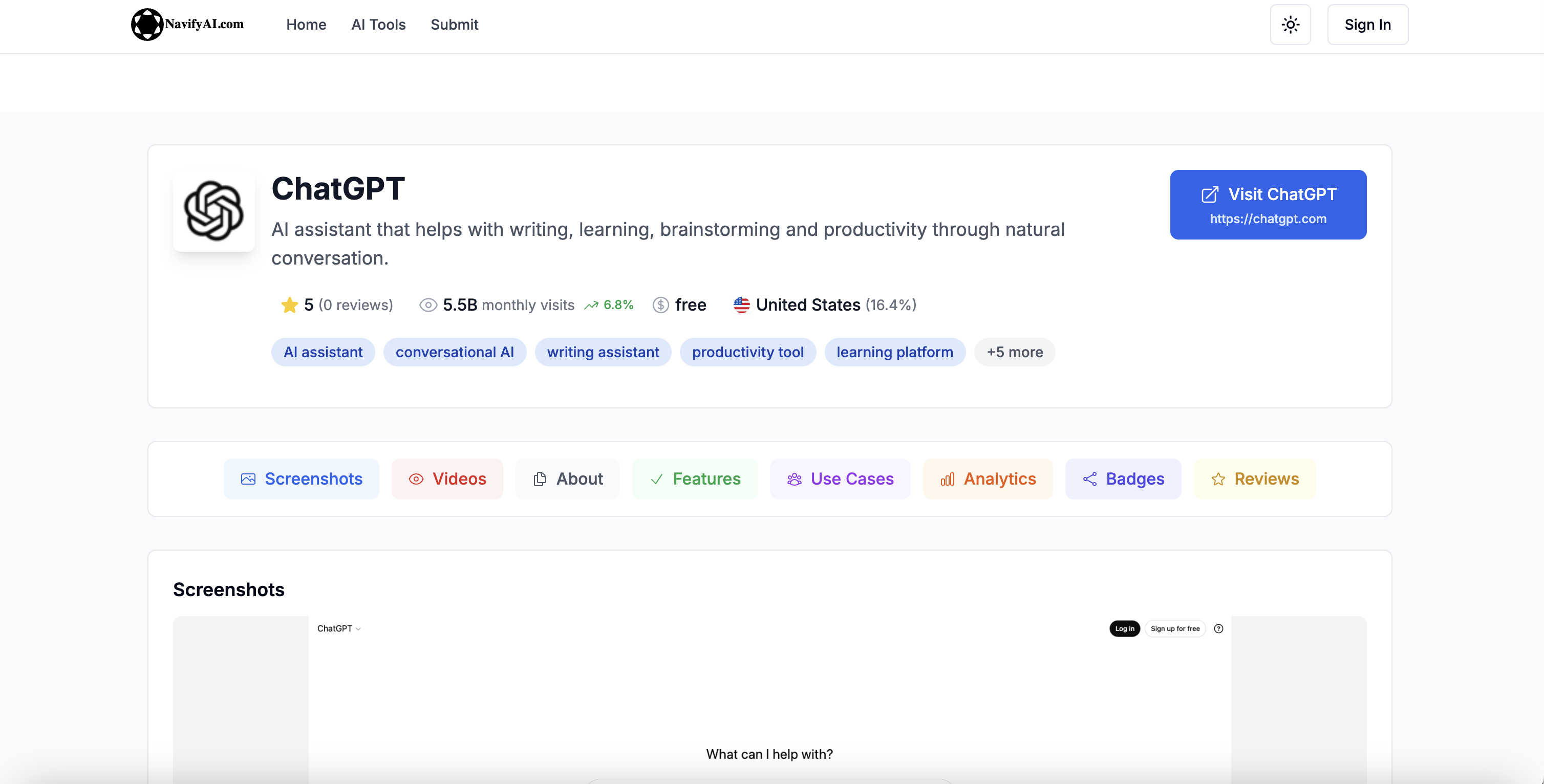Screen dimensions: 1544x784
Task: Open the ChatGPT screenshot thumbnail
Action: pyautogui.click(x=769, y=700)
